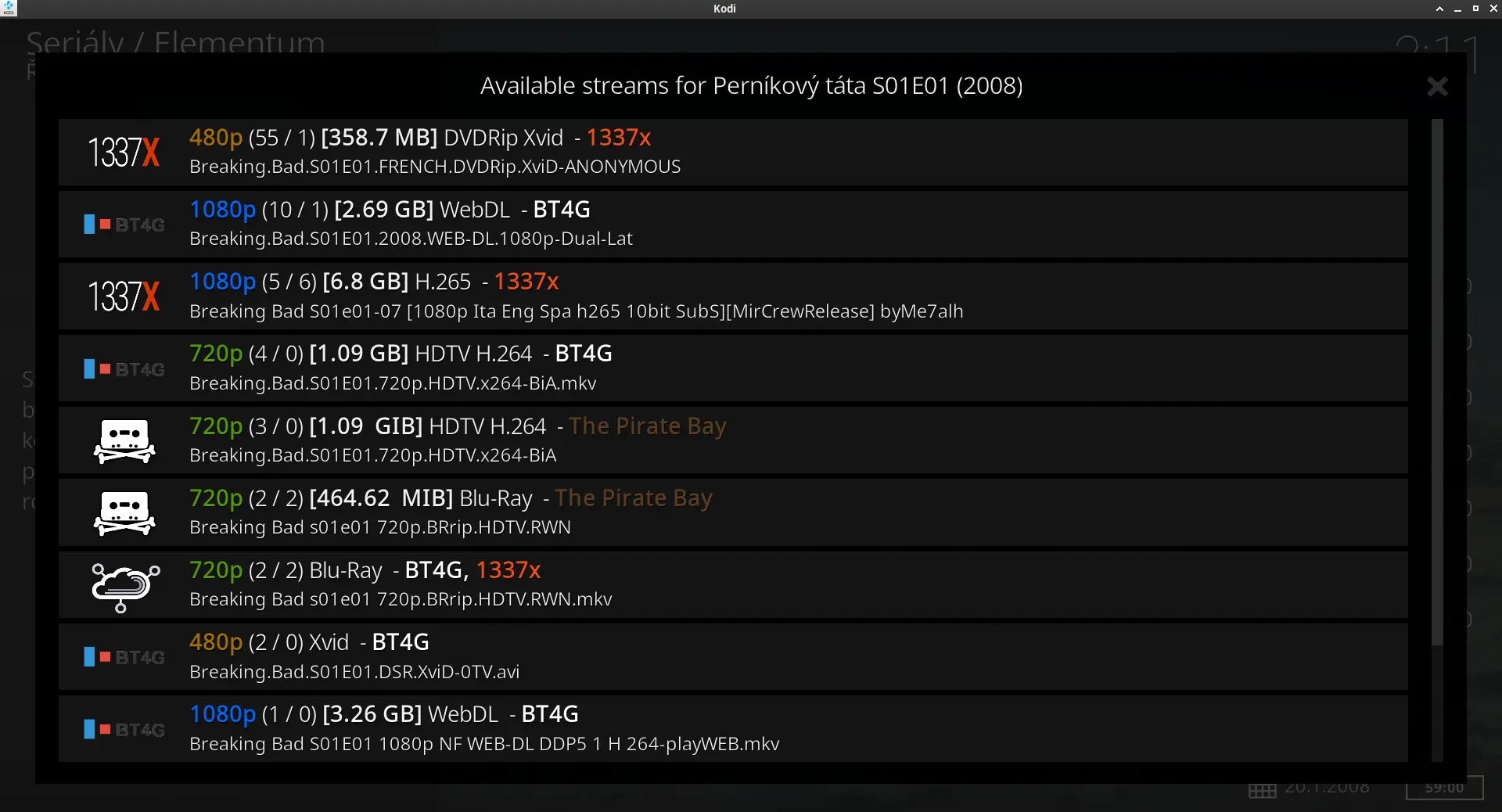Screen dimensions: 1502x812
Task: Click the cloud multi-provider icon for 720p Blu-Ray
Action: [125, 587]
